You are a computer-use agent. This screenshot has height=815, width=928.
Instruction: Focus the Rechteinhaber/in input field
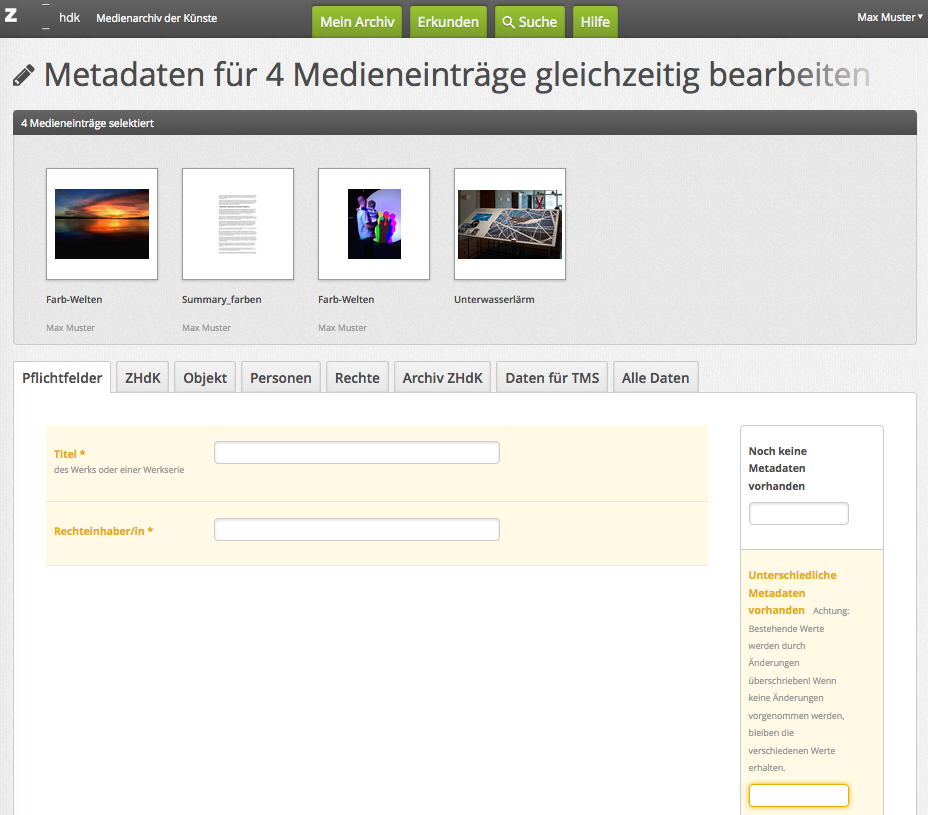tap(356, 530)
